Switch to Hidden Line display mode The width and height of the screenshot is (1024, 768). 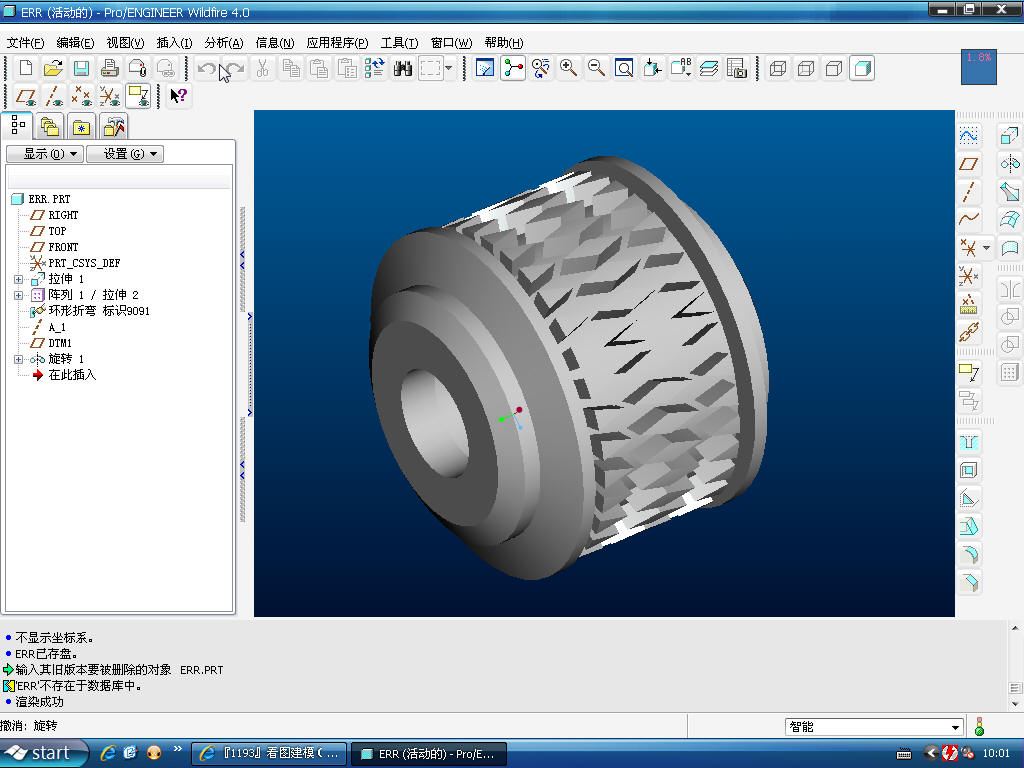[x=806, y=68]
